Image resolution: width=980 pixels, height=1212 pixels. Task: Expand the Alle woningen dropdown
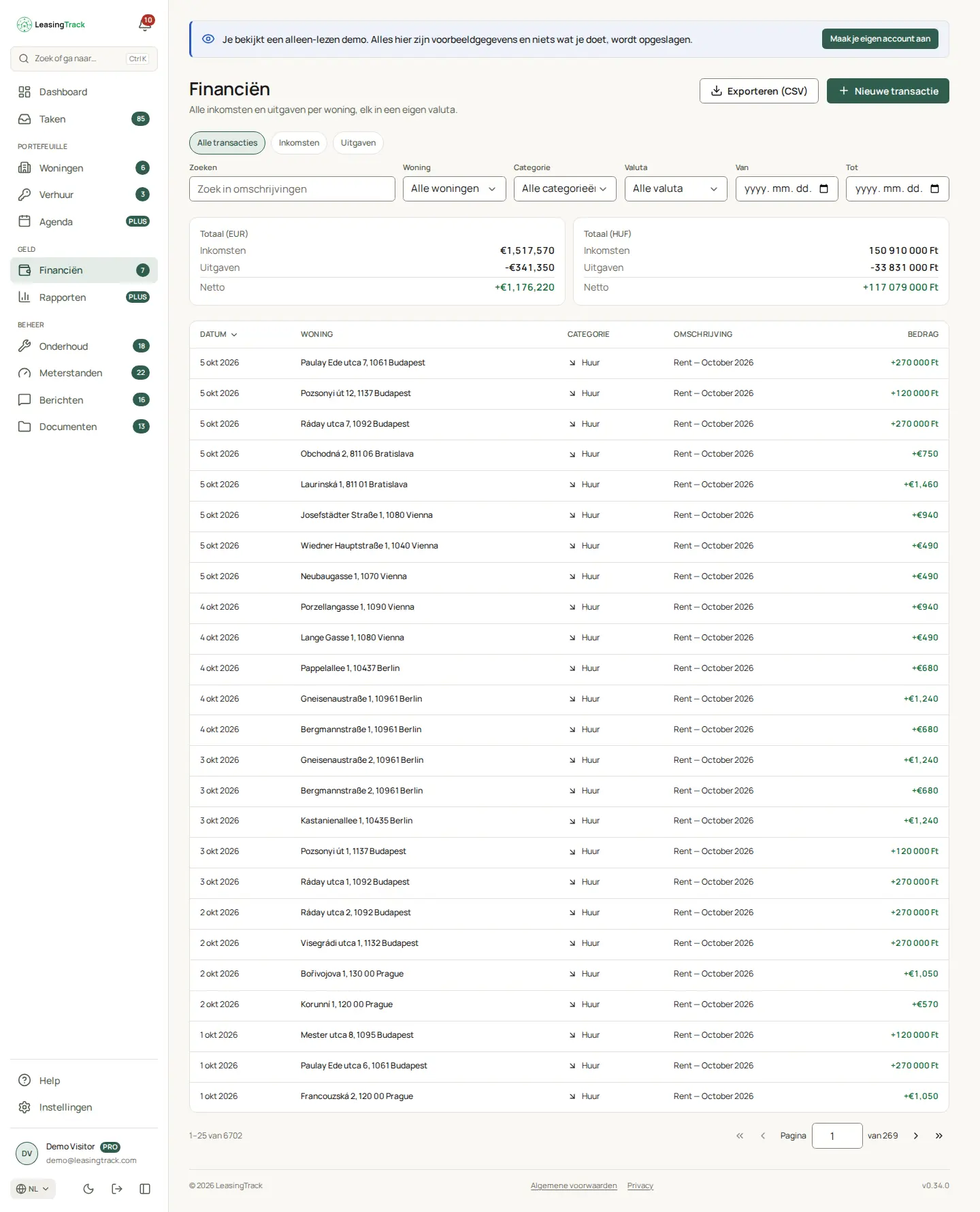454,189
